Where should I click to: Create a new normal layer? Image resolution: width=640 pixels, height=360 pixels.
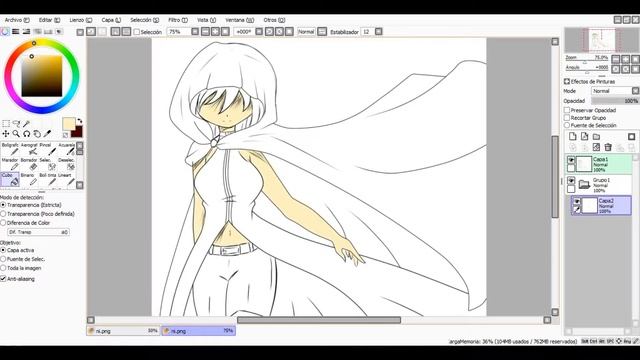pyautogui.click(x=573, y=137)
